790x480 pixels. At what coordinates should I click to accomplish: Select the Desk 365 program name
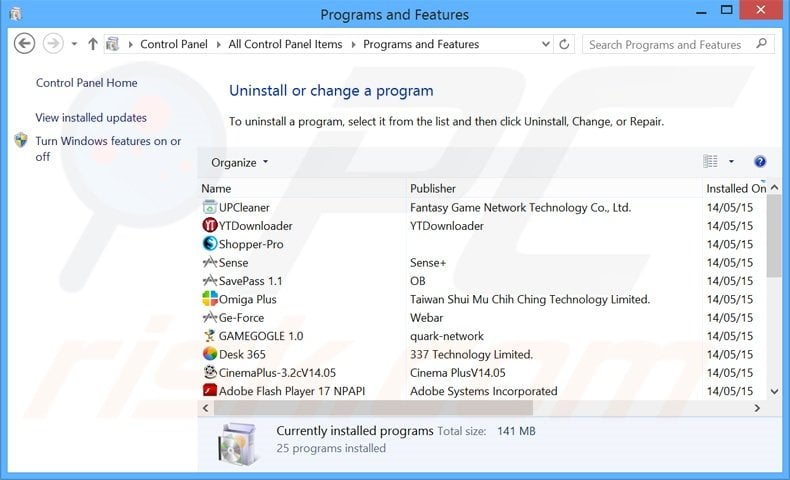(x=242, y=354)
